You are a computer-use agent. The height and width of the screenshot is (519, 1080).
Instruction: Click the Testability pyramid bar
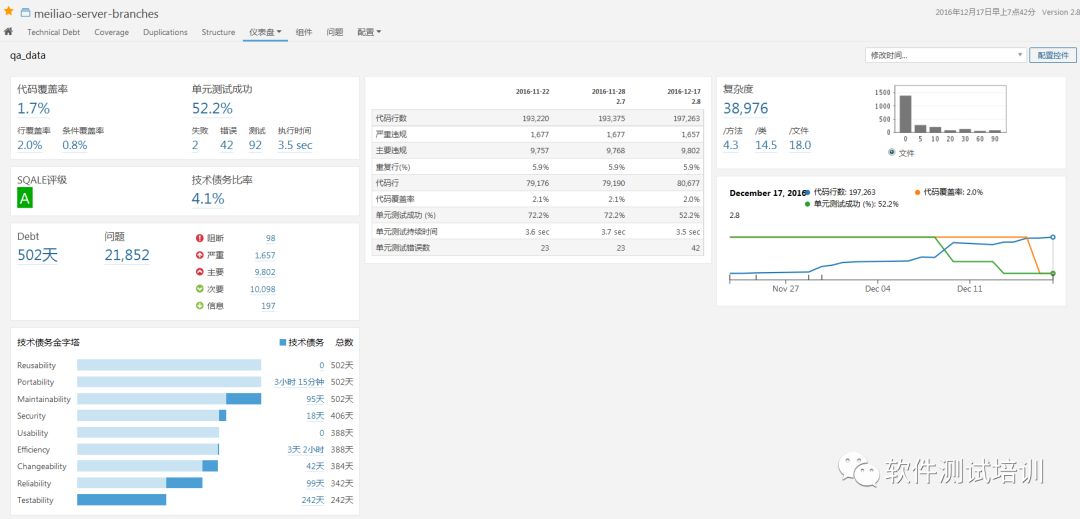click(121, 500)
